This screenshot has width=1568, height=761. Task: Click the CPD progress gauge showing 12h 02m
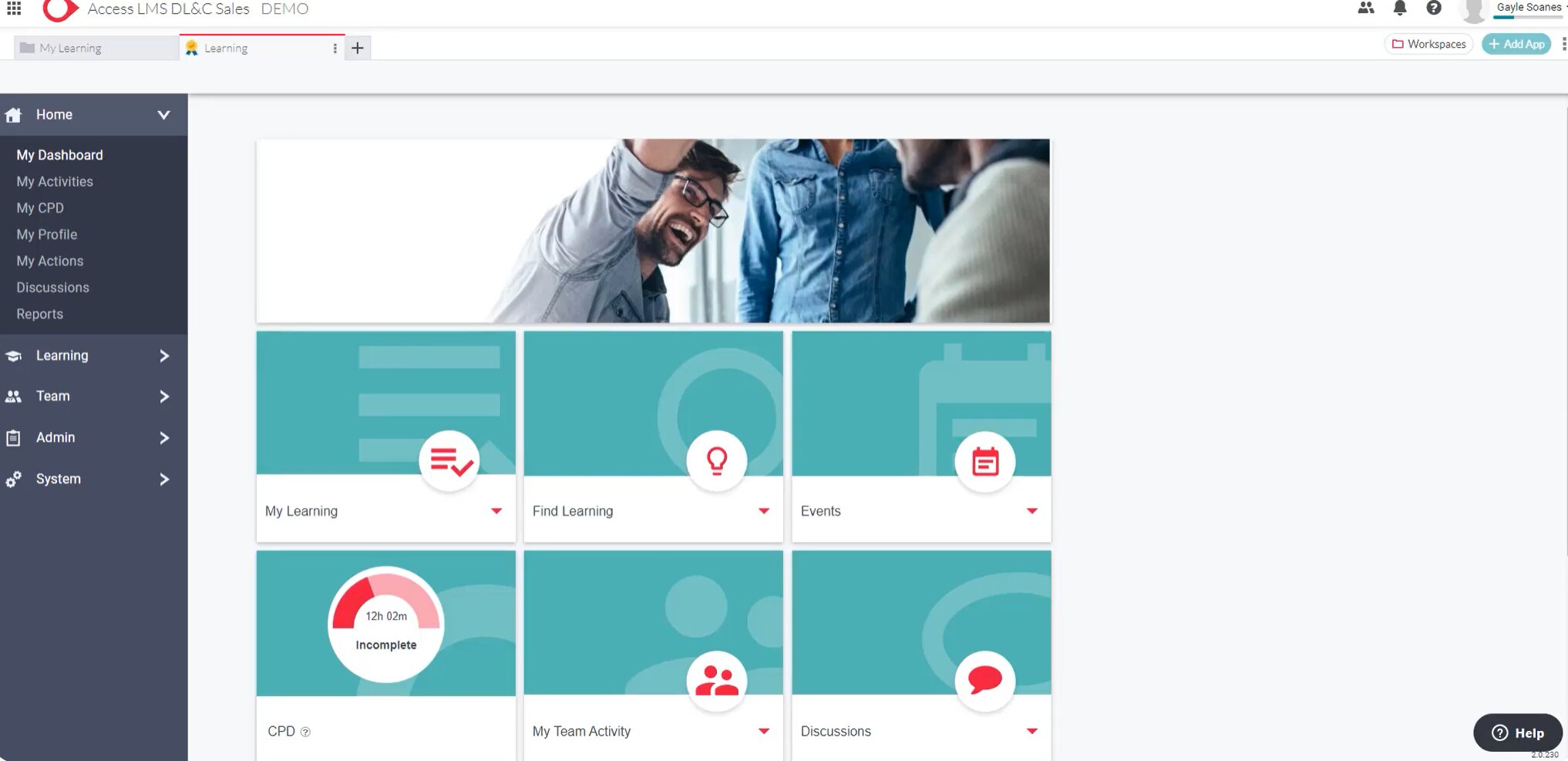point(386,625)
